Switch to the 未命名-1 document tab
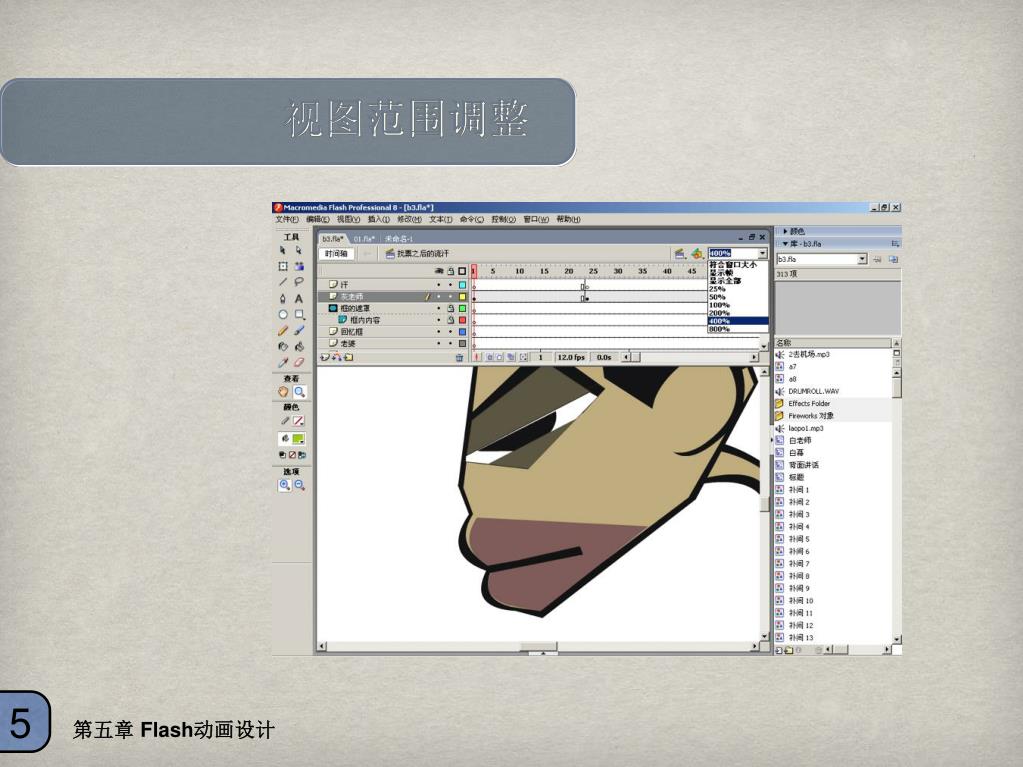Viewport: 1023px width, 767px height. coord(399,239)
